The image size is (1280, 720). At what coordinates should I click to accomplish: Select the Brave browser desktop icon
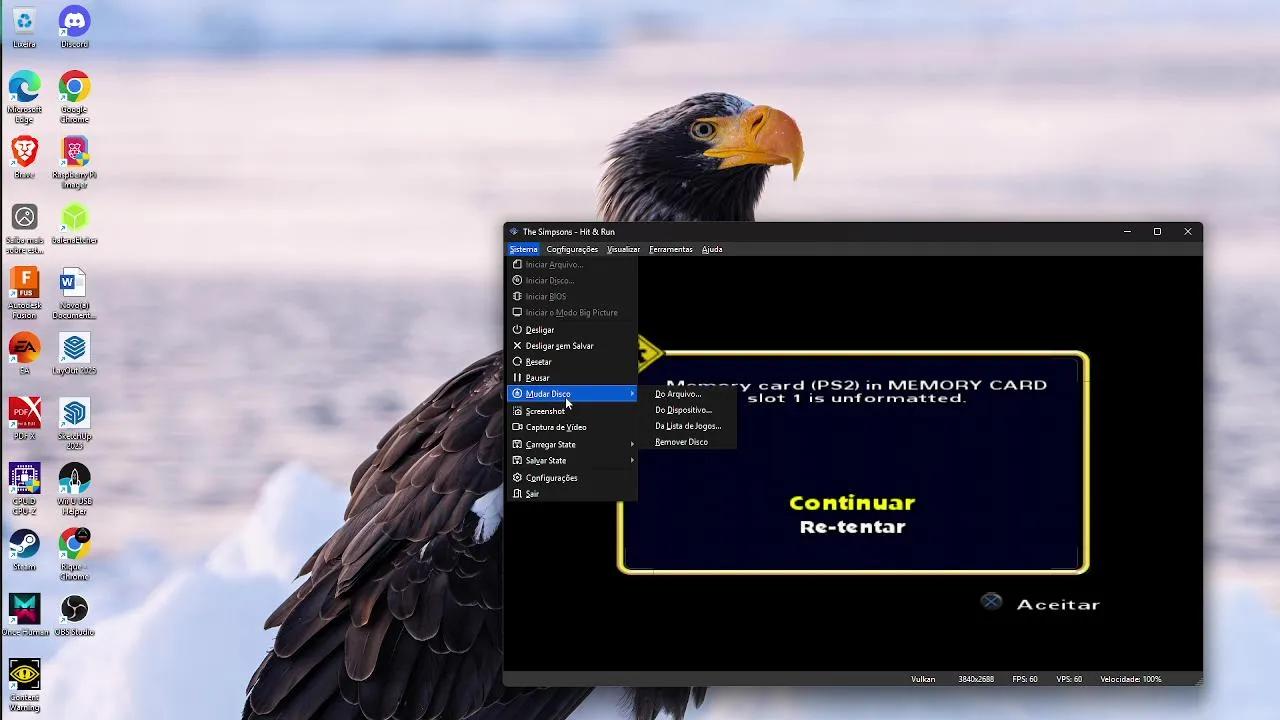click(x=24, y=158)
